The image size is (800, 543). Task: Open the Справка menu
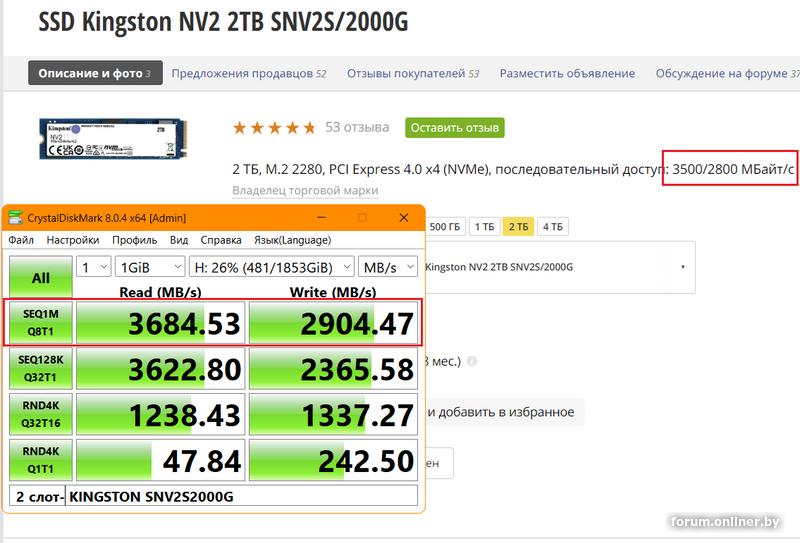221,240
